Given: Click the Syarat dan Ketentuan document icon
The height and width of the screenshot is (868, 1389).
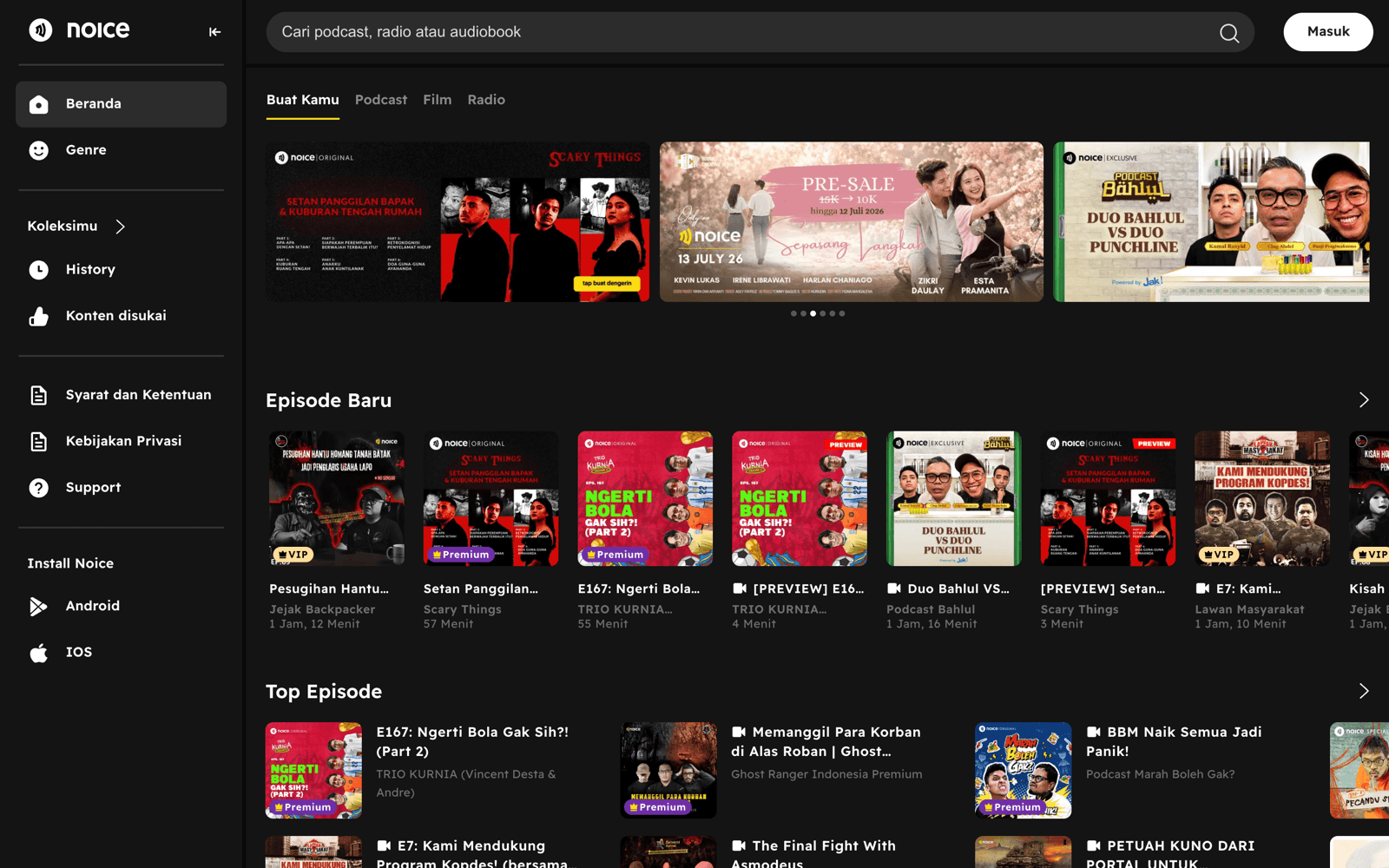Looking at the screenshot, I should pyautogui.click(x=39, y=395).
